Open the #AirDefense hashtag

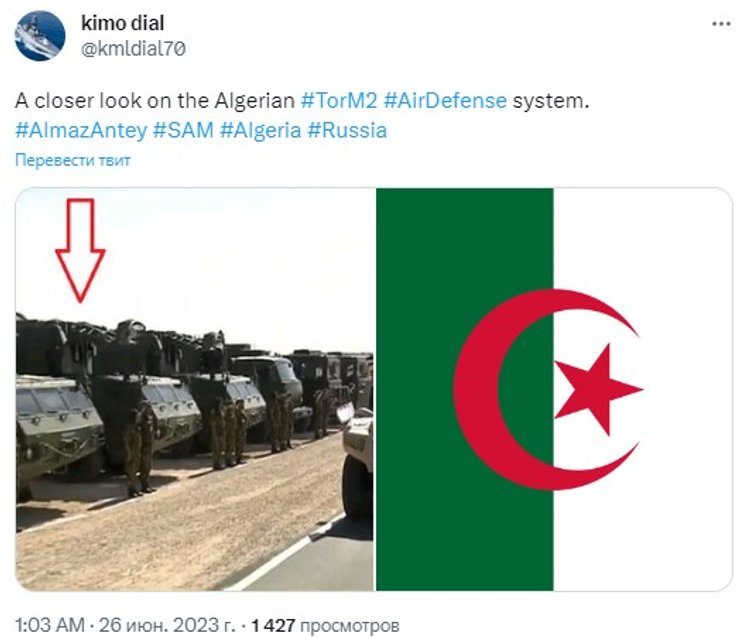[x=446, y=101]
